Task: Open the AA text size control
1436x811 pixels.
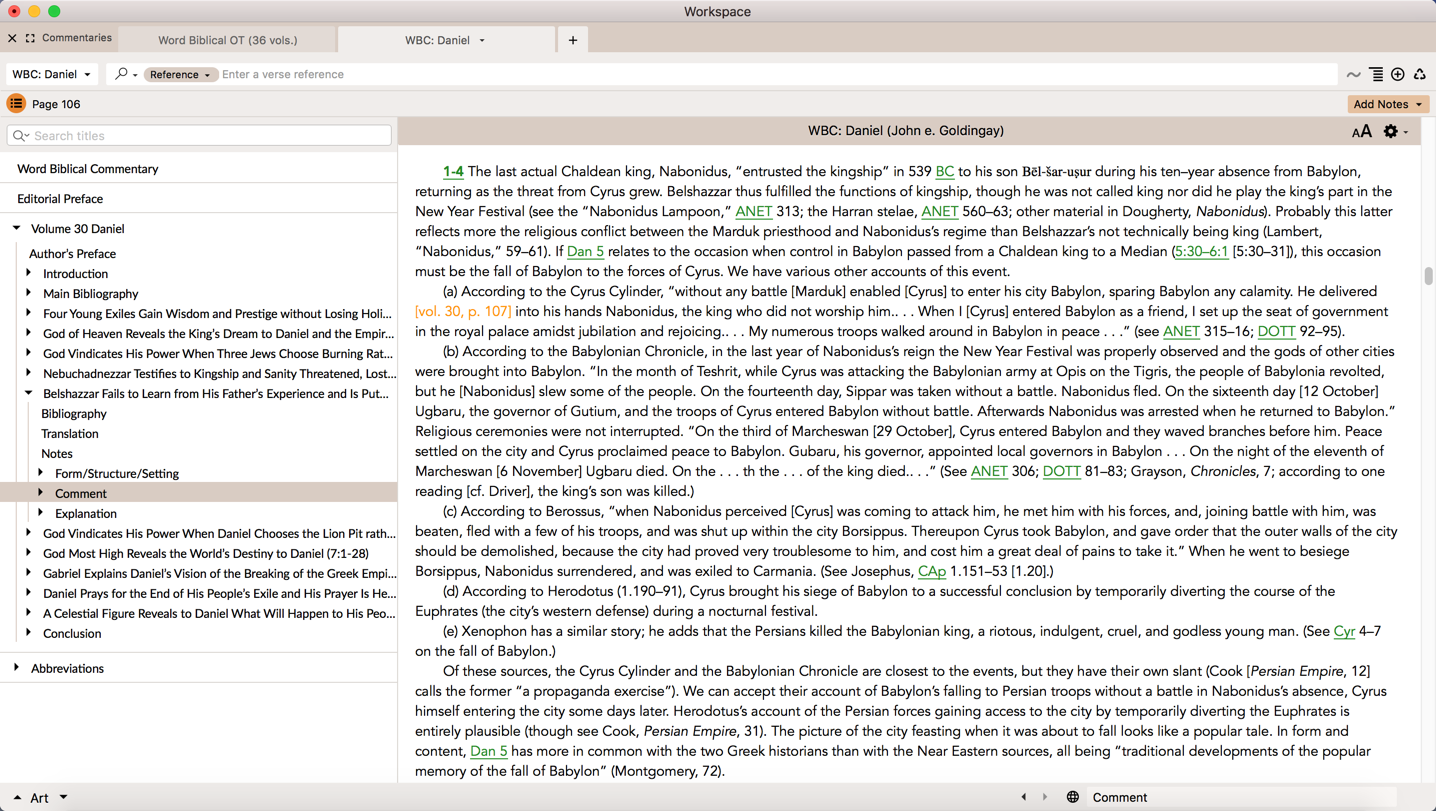Action: [x=1361, y=132]
